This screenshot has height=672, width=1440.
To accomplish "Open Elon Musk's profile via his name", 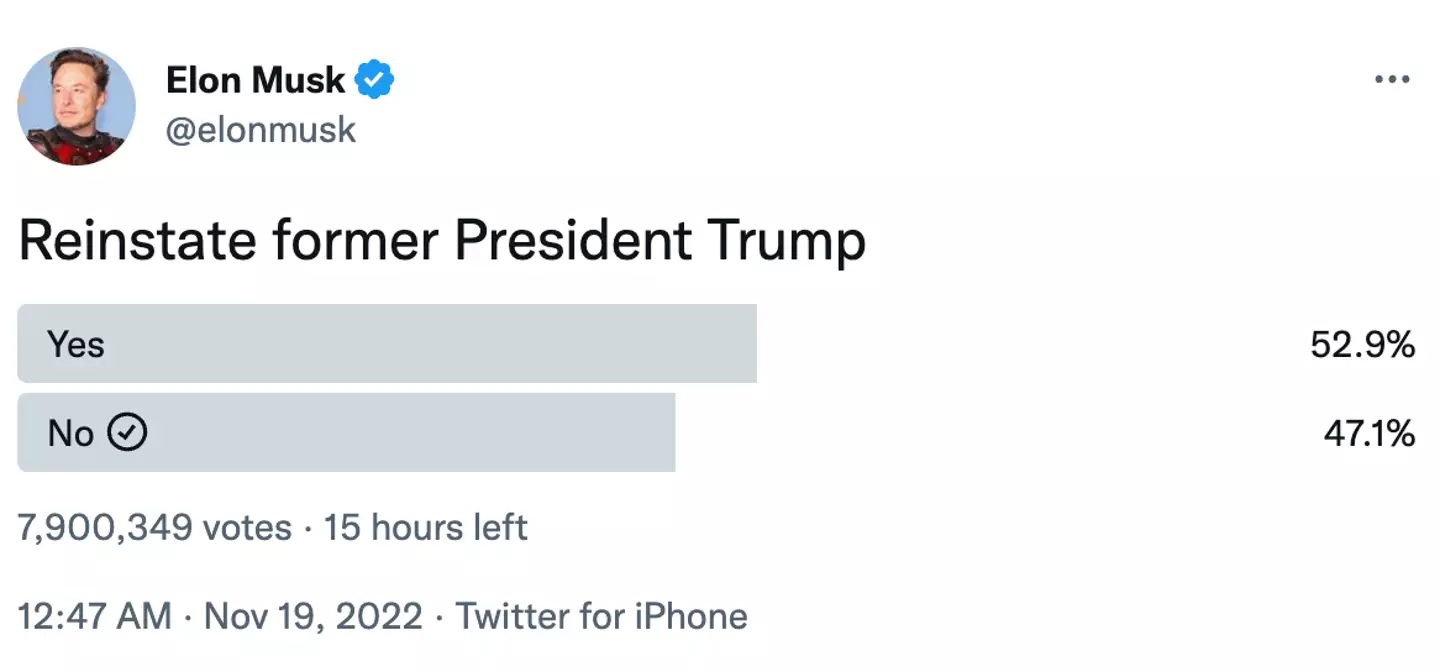I will coord(256,79).
